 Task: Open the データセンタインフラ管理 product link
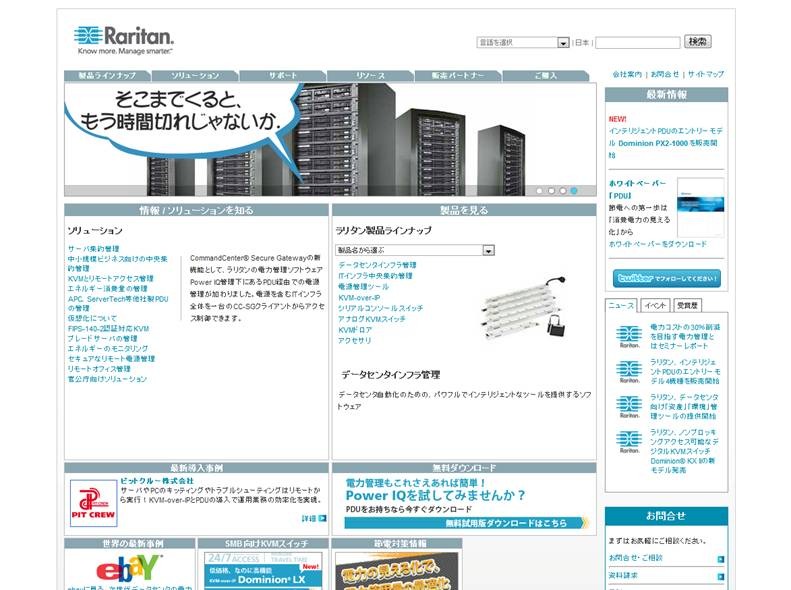pyautogui.click(x=377, y=265)
